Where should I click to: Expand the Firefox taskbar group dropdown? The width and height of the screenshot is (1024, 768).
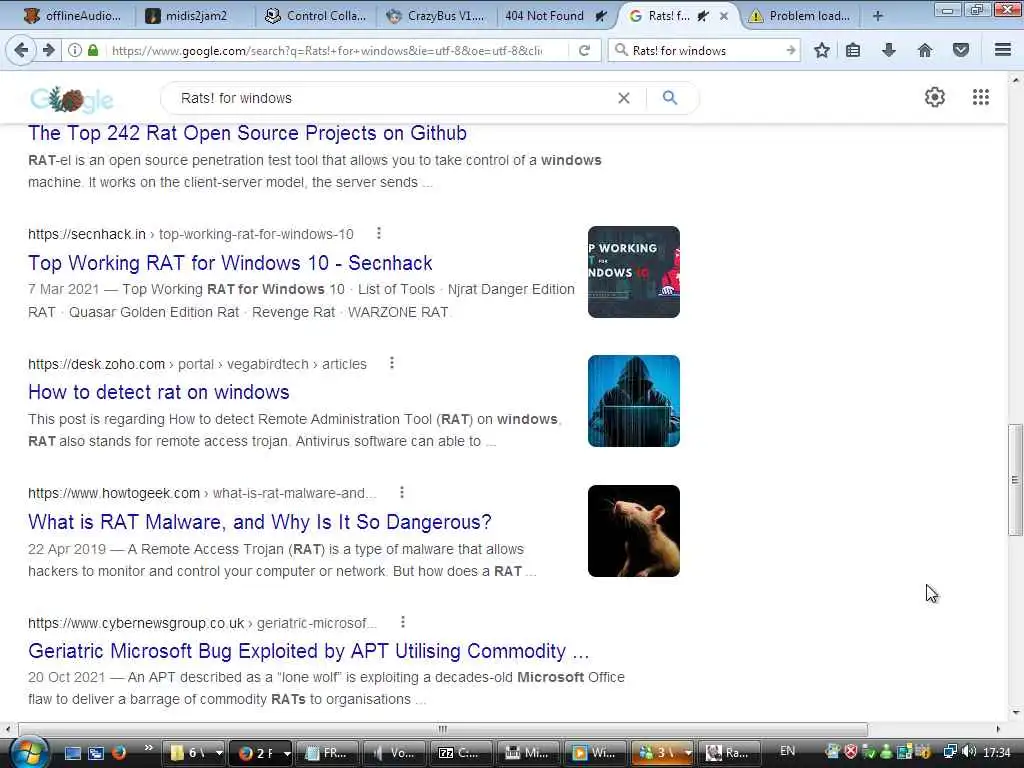tap(287, 753)
